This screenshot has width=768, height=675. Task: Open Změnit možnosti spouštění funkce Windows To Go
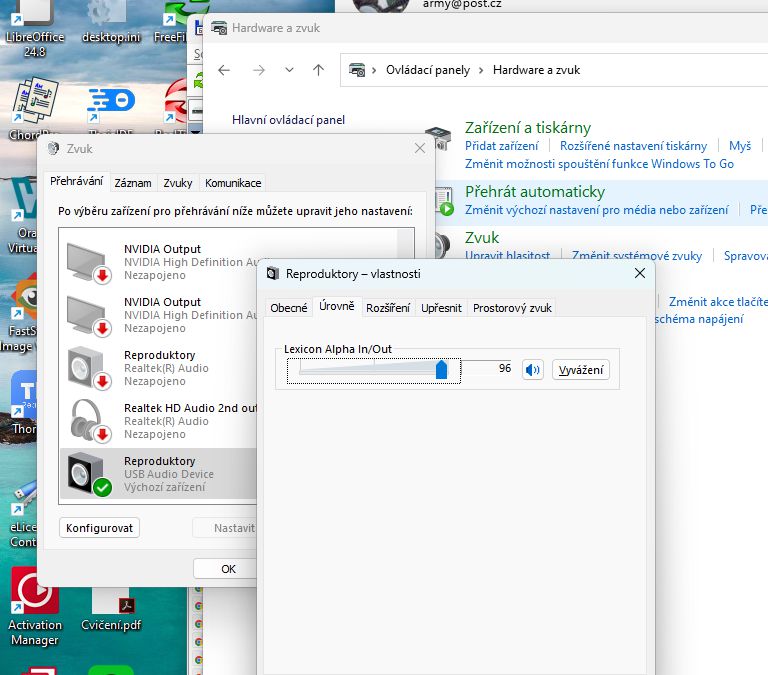click(599, 164)
